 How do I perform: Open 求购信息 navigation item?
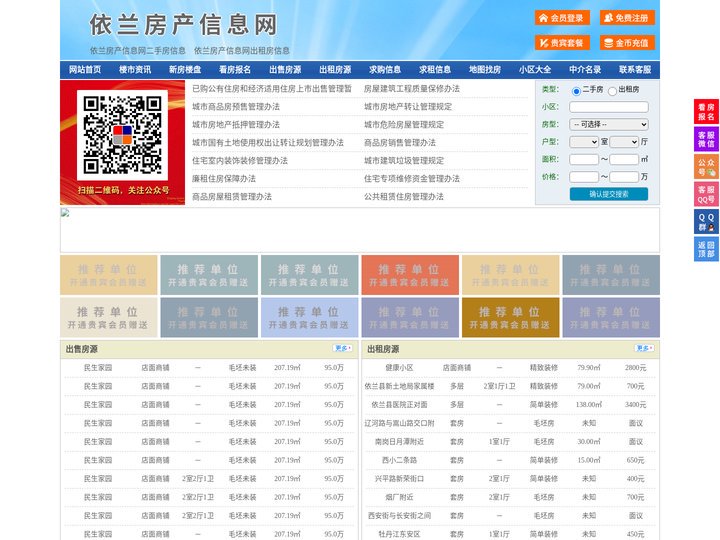click(385, 70)
